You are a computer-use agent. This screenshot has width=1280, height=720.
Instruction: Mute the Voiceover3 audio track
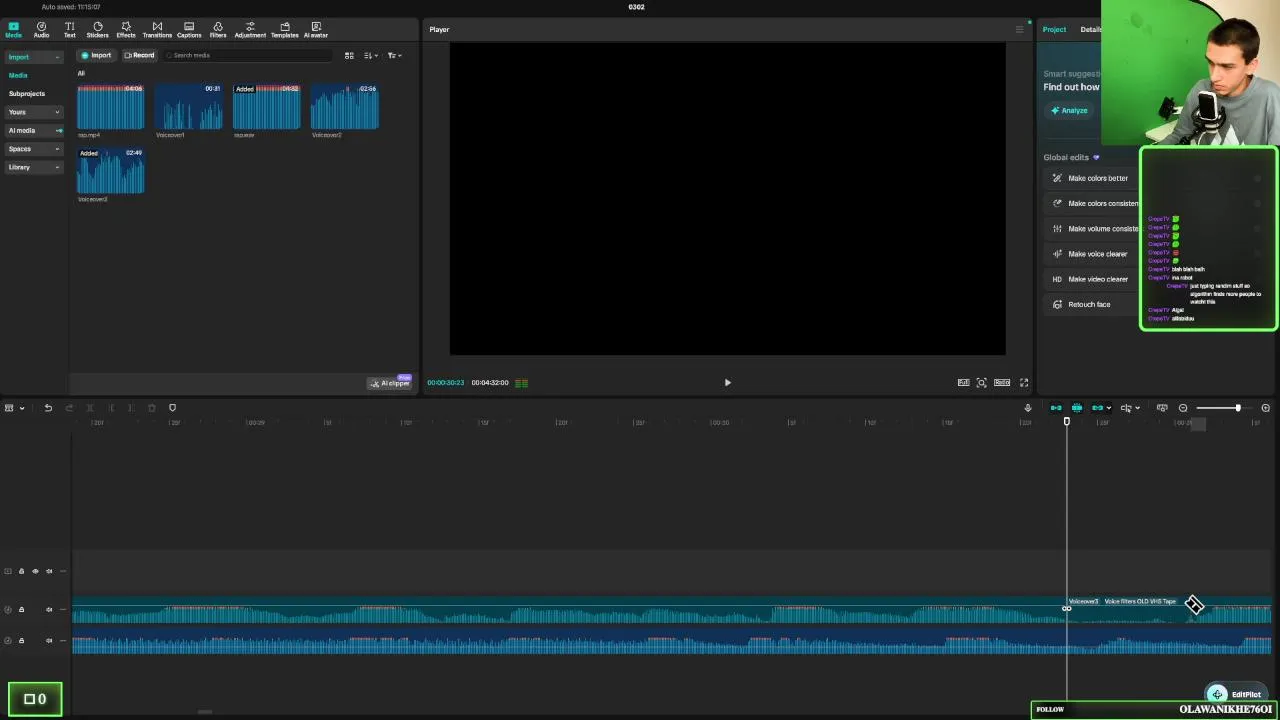point(49,609)
